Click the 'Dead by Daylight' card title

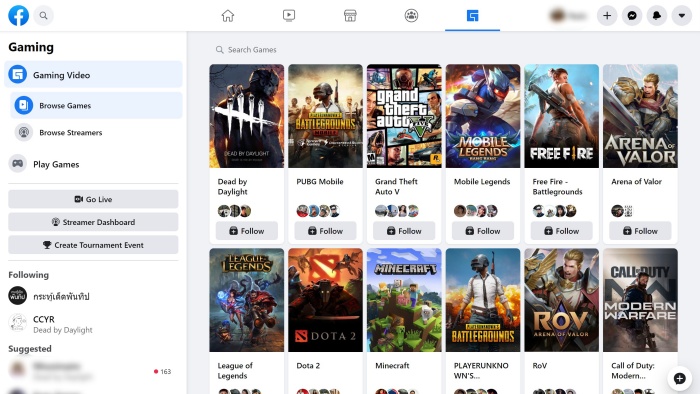(x=233, y=187)
